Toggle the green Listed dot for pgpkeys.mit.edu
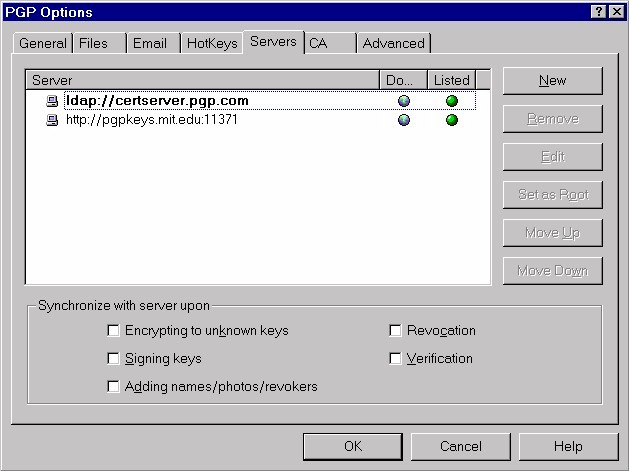The width and height of the screenshot is (629, 471). pyautogui.click(x=452, y=120)
